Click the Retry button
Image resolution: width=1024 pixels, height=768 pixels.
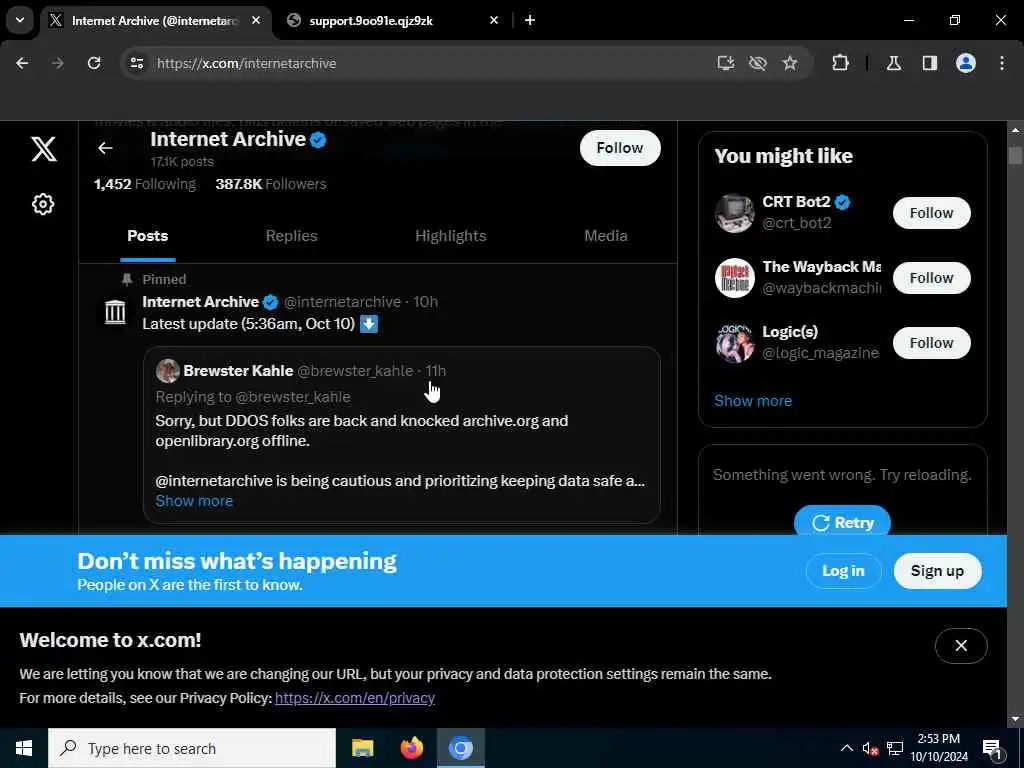[842, 522]
